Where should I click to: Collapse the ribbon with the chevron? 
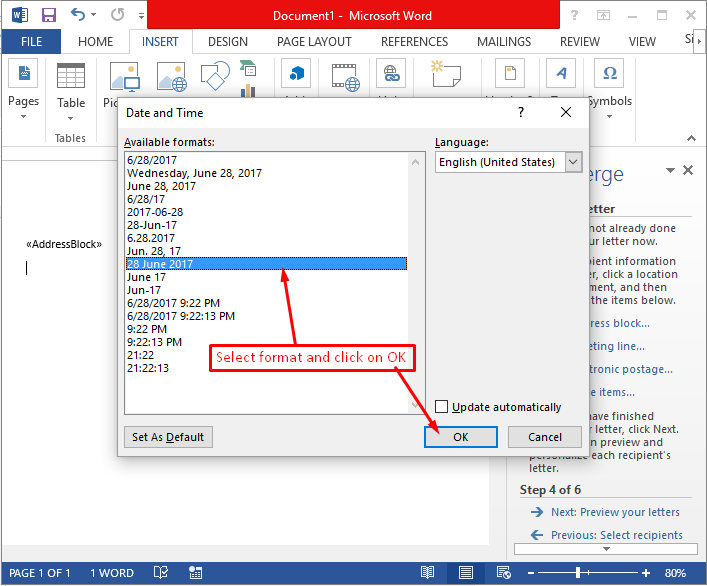click(x=691, y=138)
